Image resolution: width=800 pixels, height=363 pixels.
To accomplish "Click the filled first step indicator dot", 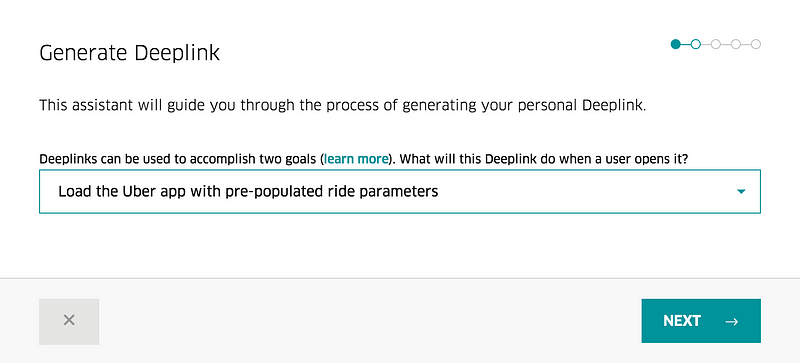I will (x=676, y=44).
